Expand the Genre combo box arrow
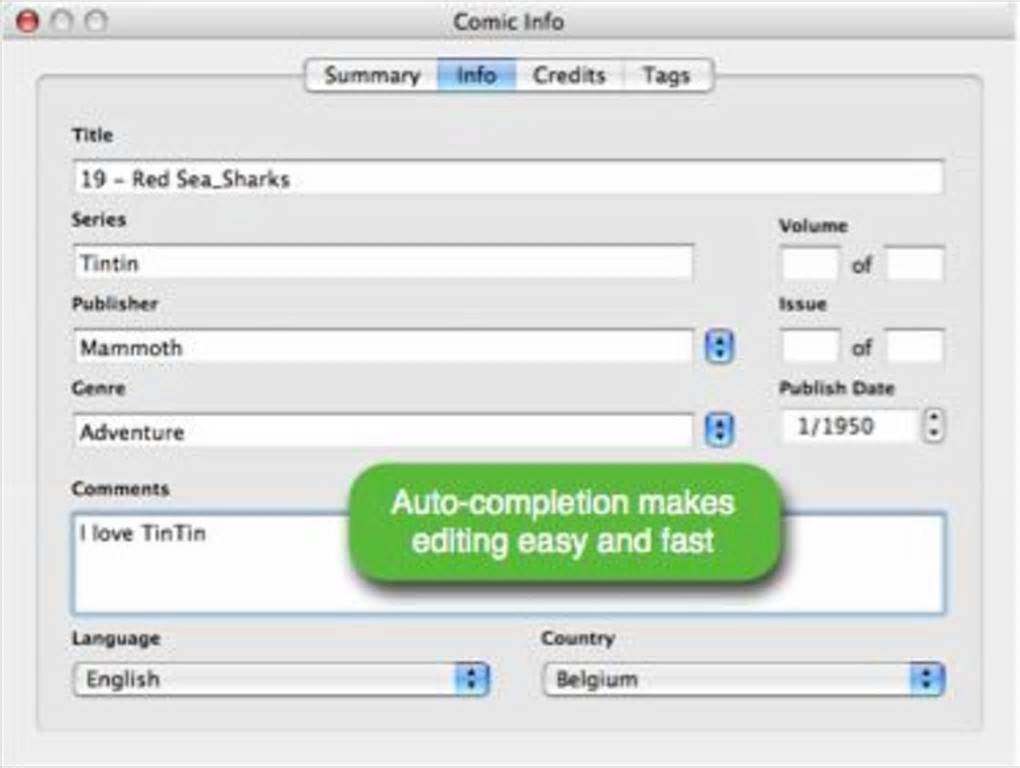 (719, 431)
